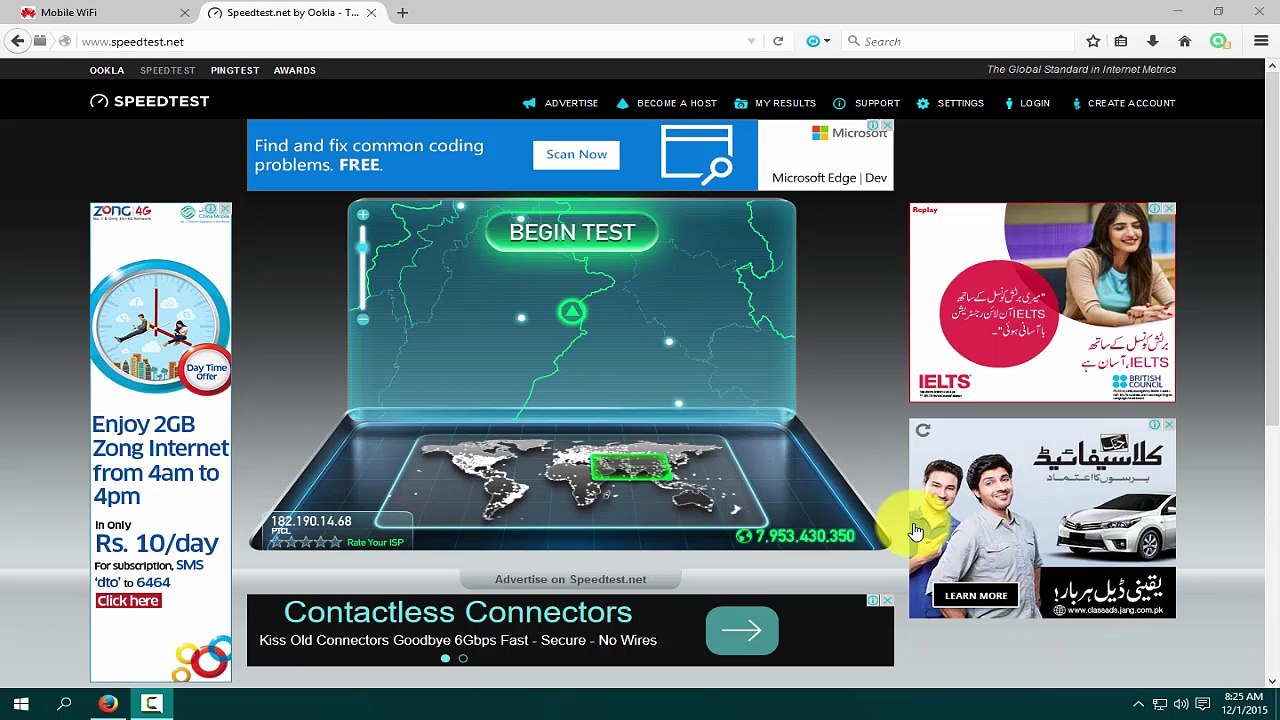Select the second ad carousel dot
This screenshot has width=1280, height=720.
pyautogui.click(x=463, y=658)
